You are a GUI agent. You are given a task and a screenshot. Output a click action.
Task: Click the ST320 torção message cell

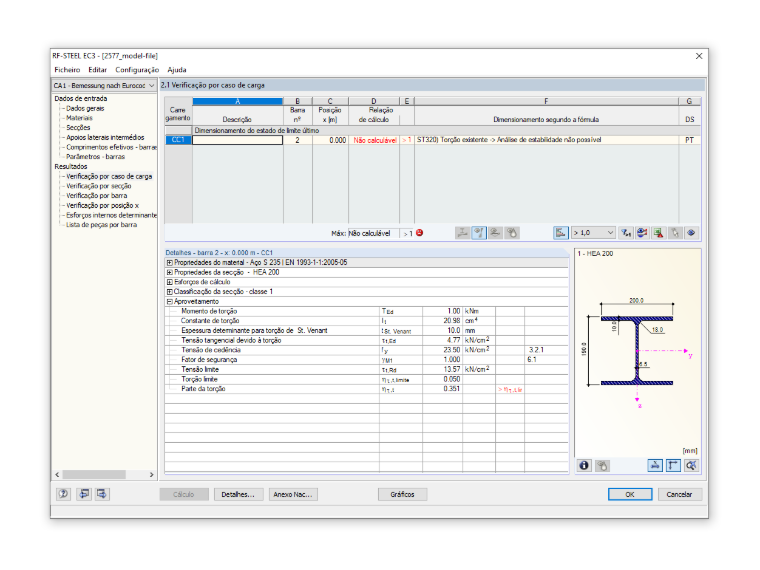pos(546,140)
